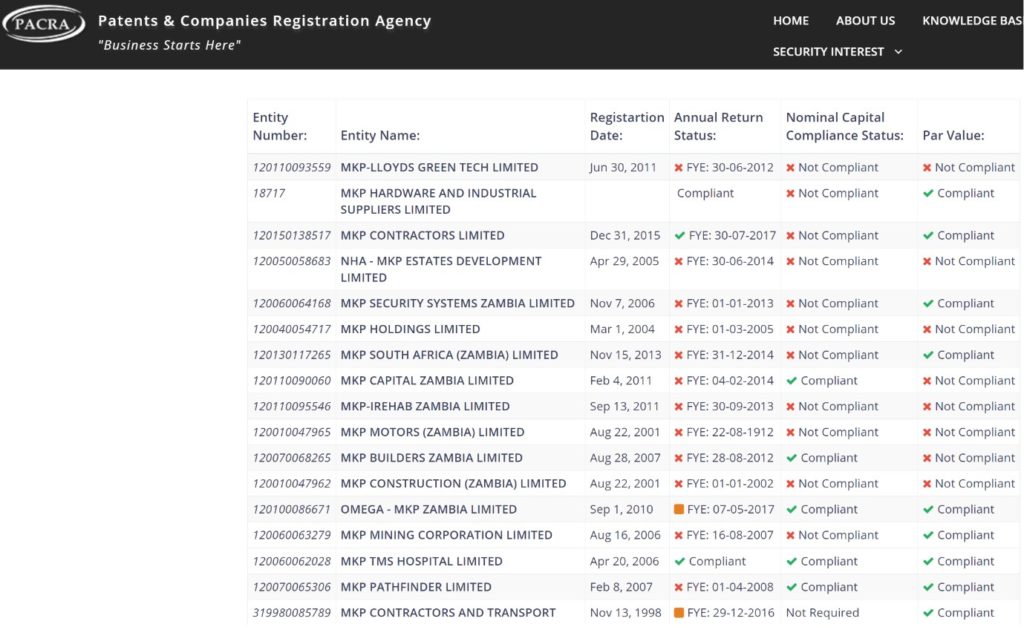Click the Entity Number column header
This screenshot has width=1024, height=627.
click(x=280, y=126)
